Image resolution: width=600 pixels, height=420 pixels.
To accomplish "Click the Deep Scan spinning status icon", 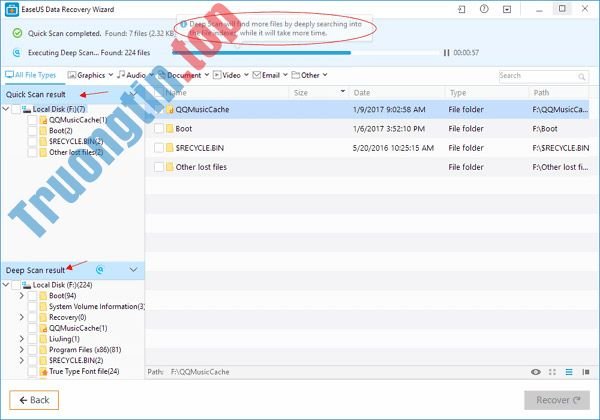I will click(100, 270).
